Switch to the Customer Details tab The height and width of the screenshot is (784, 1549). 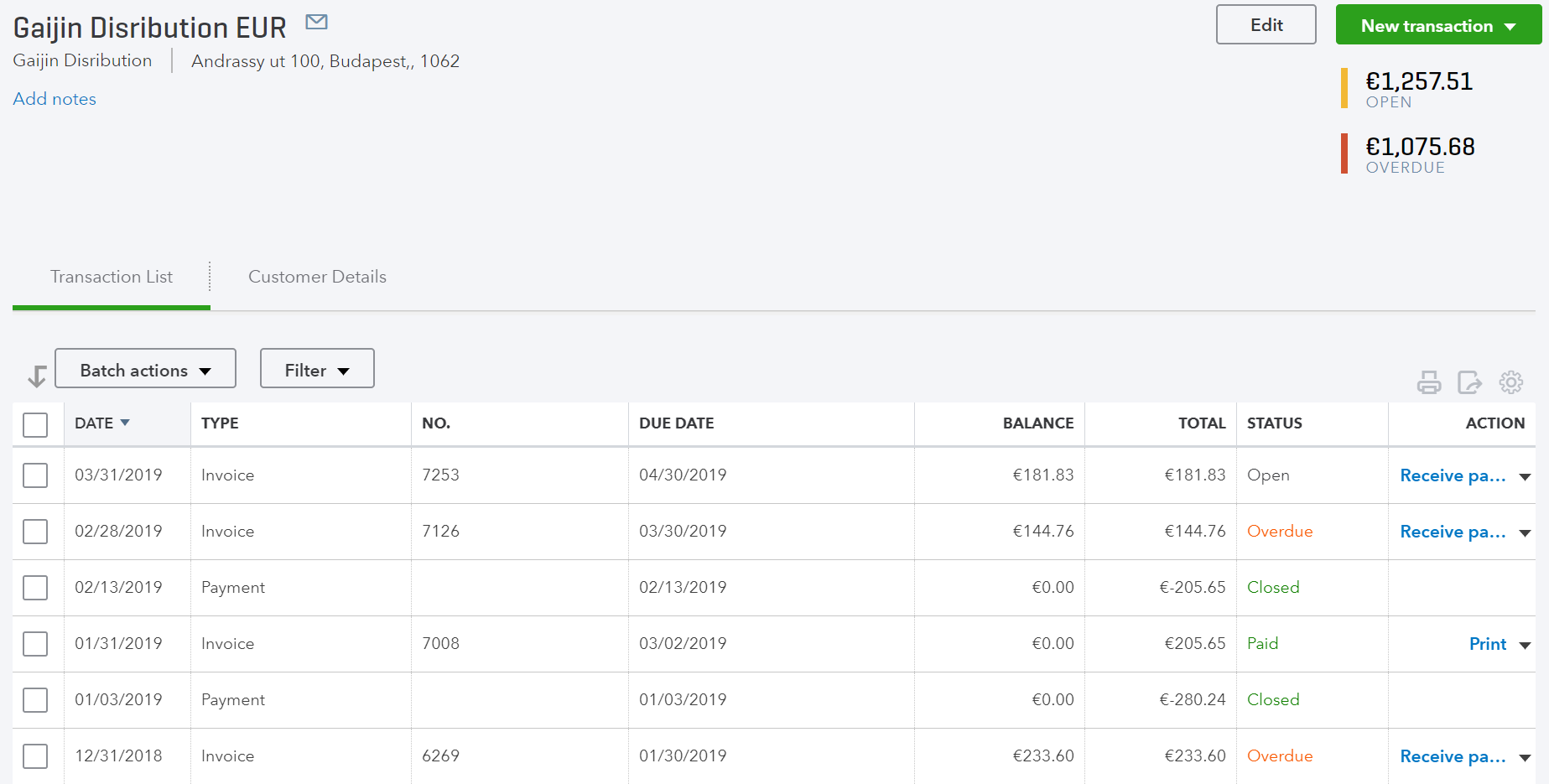(x=316, y=277)
